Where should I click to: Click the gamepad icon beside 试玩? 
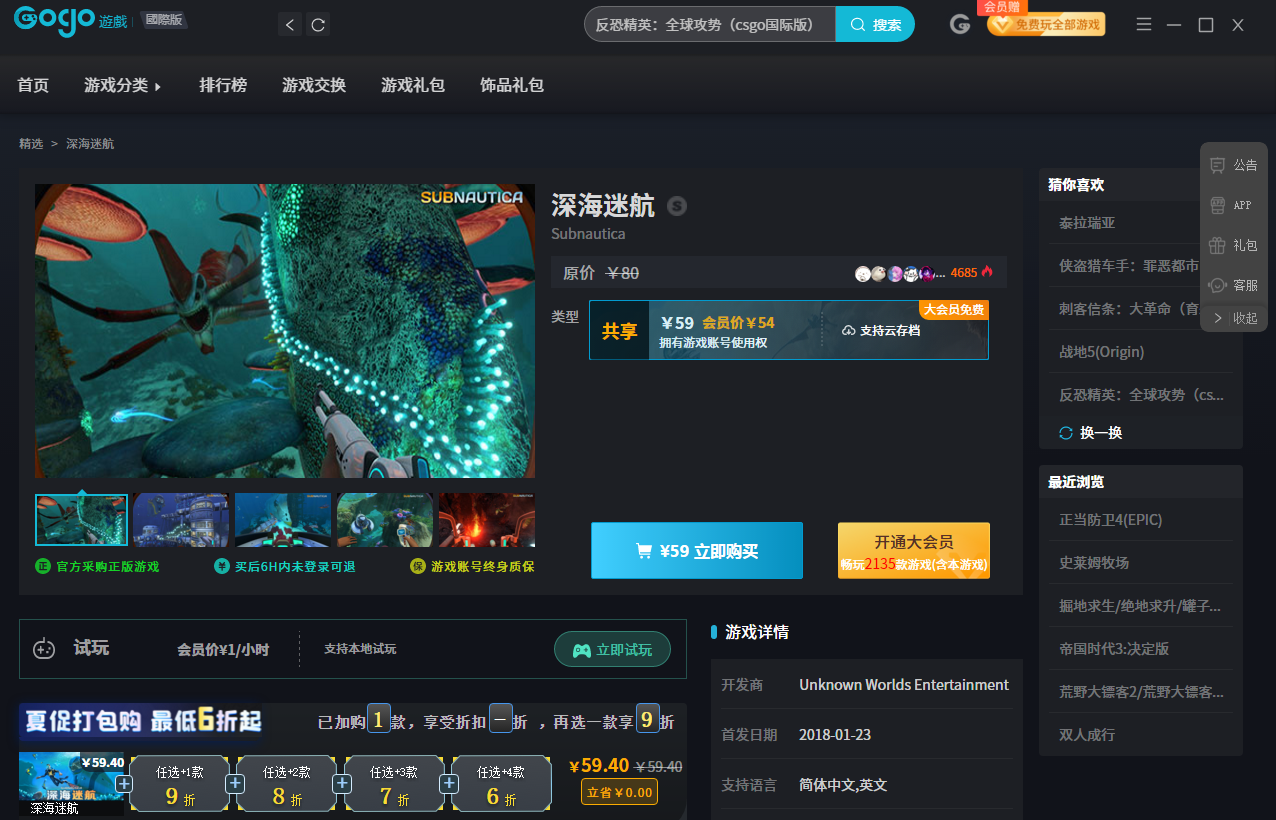(x=44, y=648)
